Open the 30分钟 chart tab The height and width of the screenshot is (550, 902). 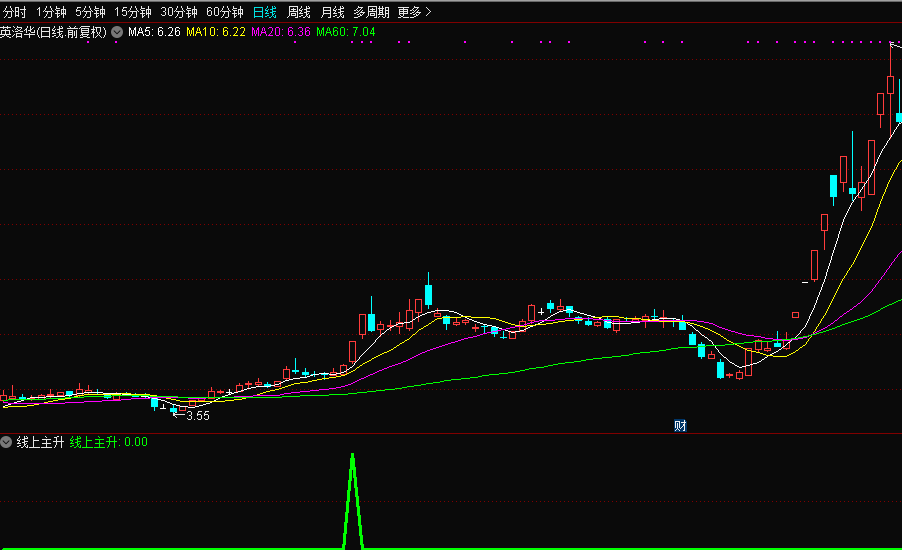(179, 12)
